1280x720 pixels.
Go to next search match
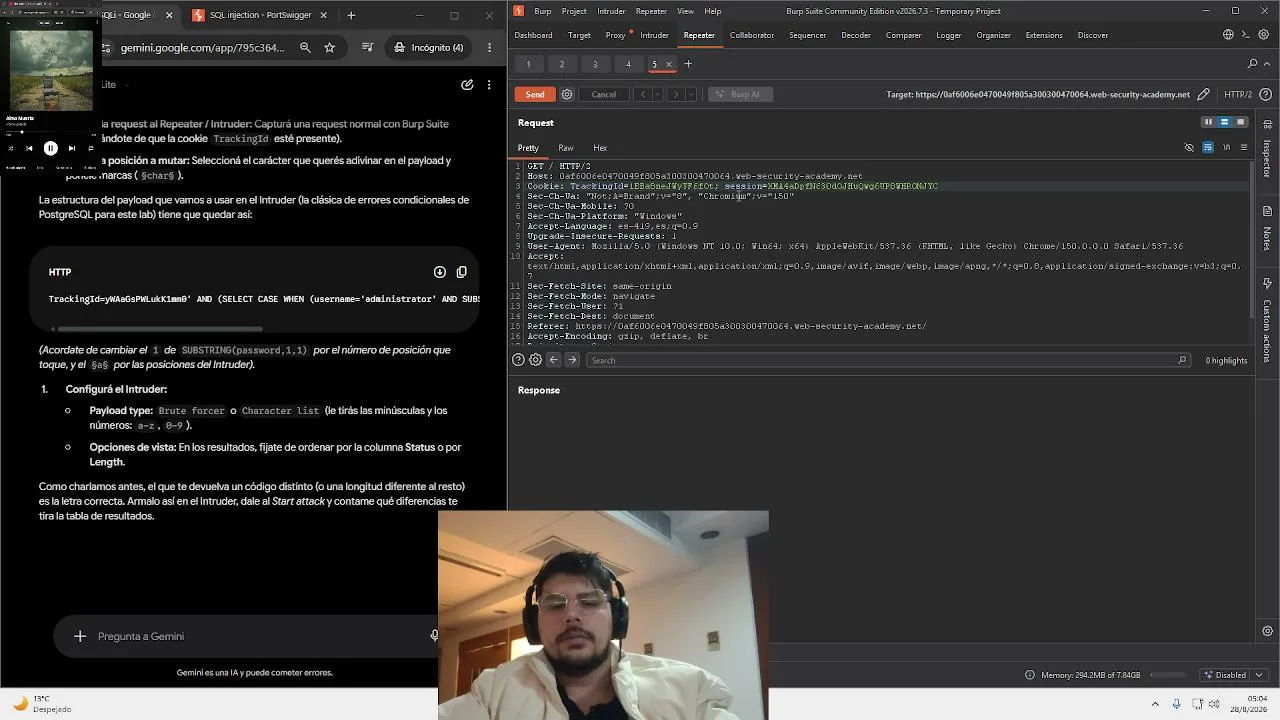click(x=572, y=360)
